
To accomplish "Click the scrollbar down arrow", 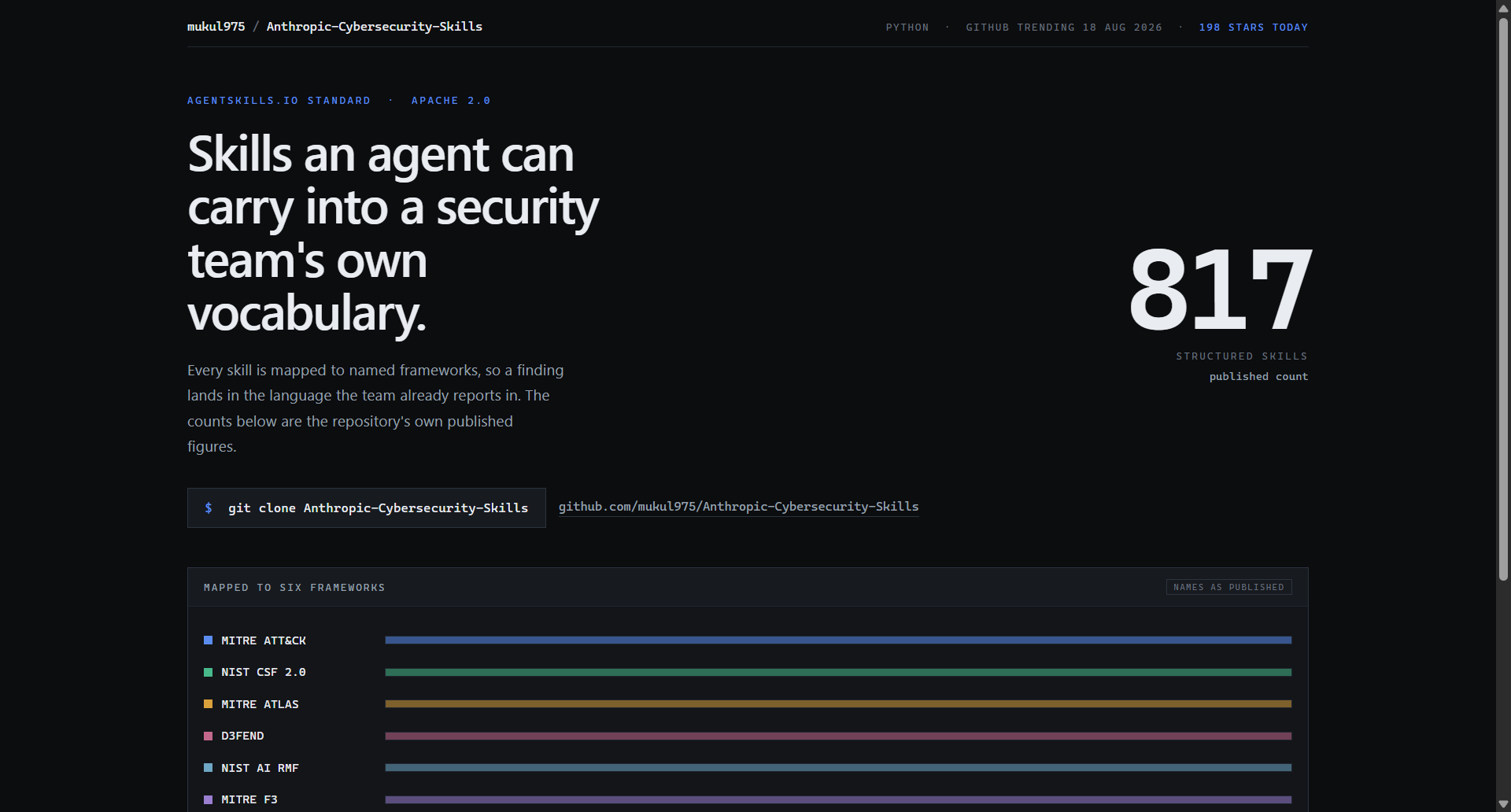I will tap(1503, 804).
